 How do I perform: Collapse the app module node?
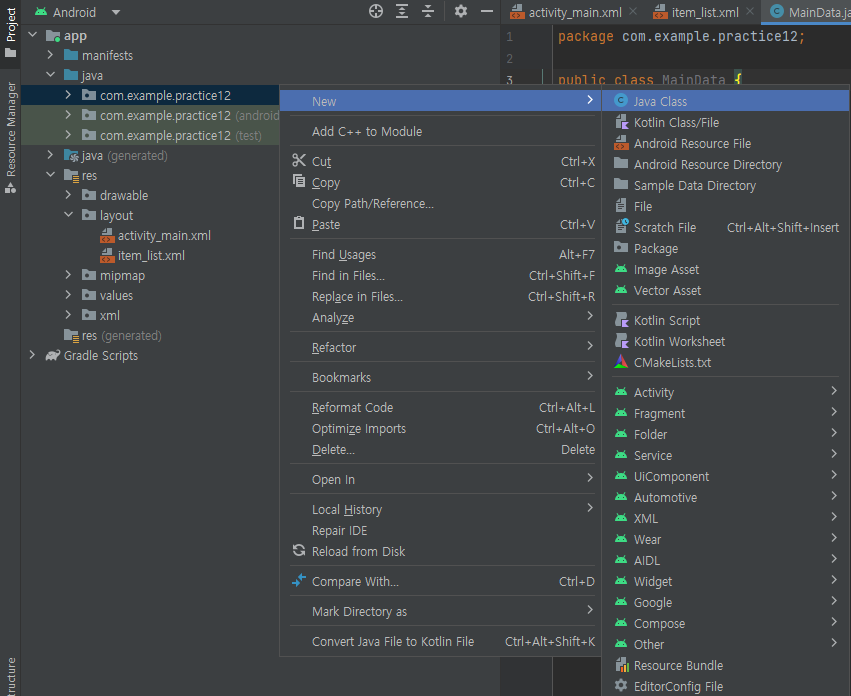33,35
